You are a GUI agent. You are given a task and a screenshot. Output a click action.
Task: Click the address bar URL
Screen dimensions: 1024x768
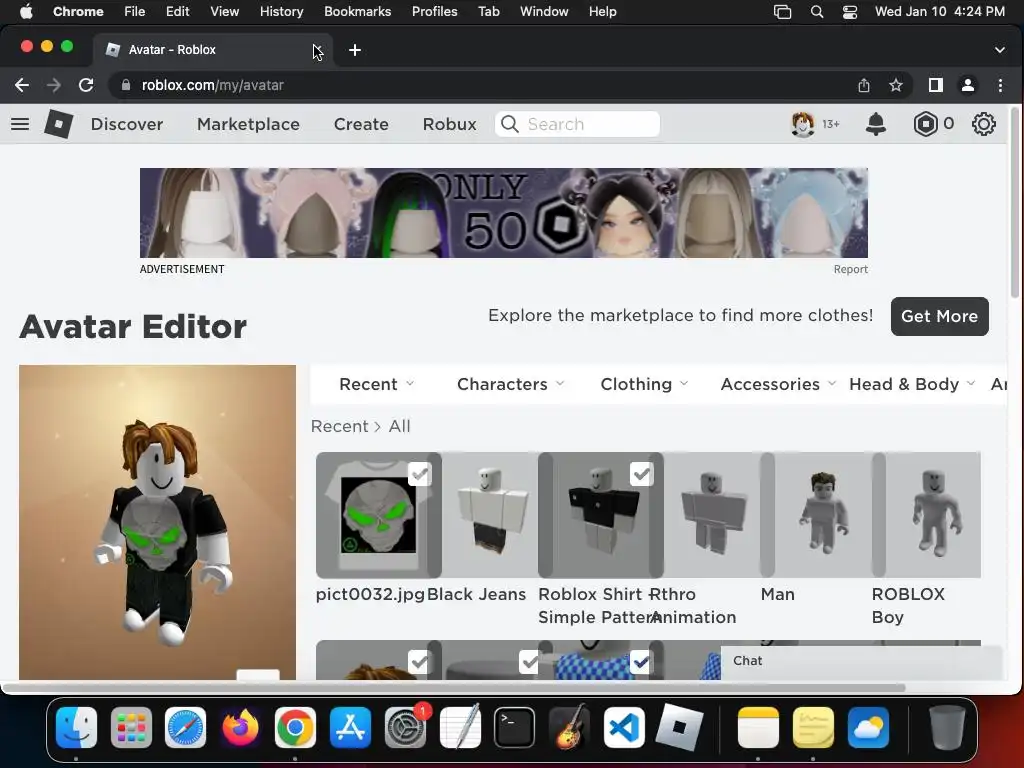point(212,85)
